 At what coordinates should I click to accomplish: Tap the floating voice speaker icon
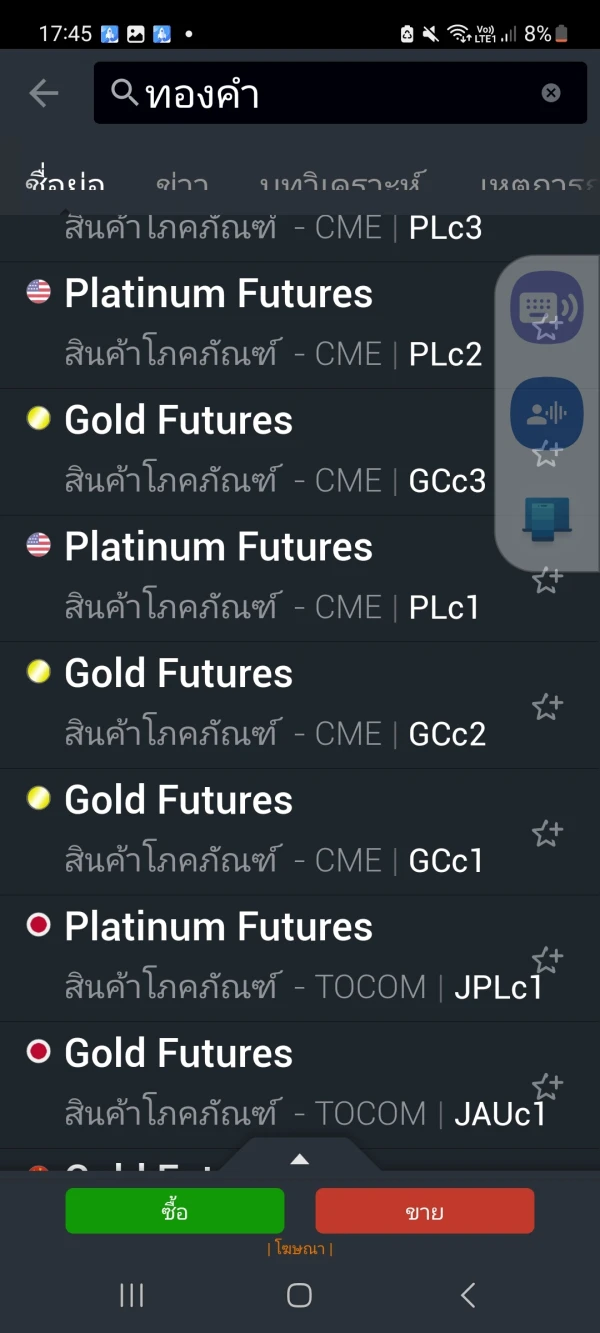(x=546, y=413)
